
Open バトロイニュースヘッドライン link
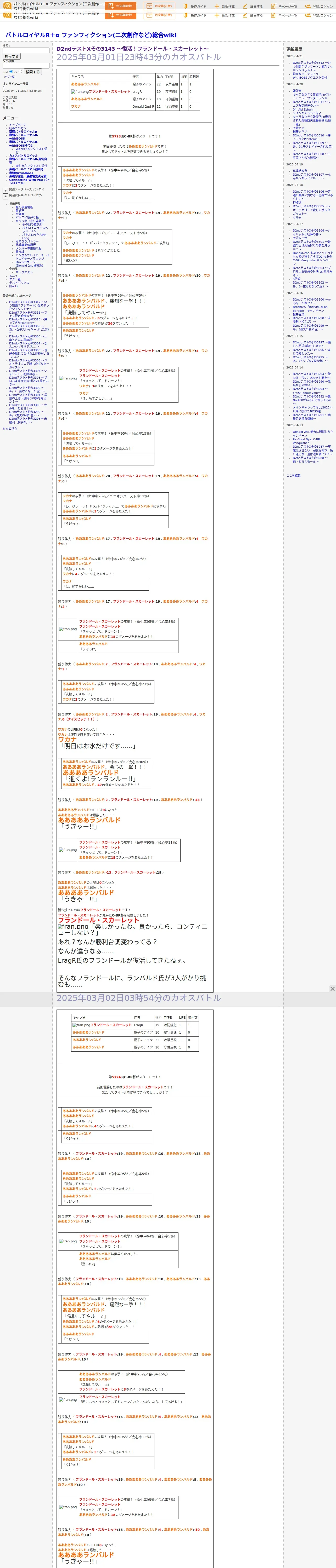pos(35,229)
